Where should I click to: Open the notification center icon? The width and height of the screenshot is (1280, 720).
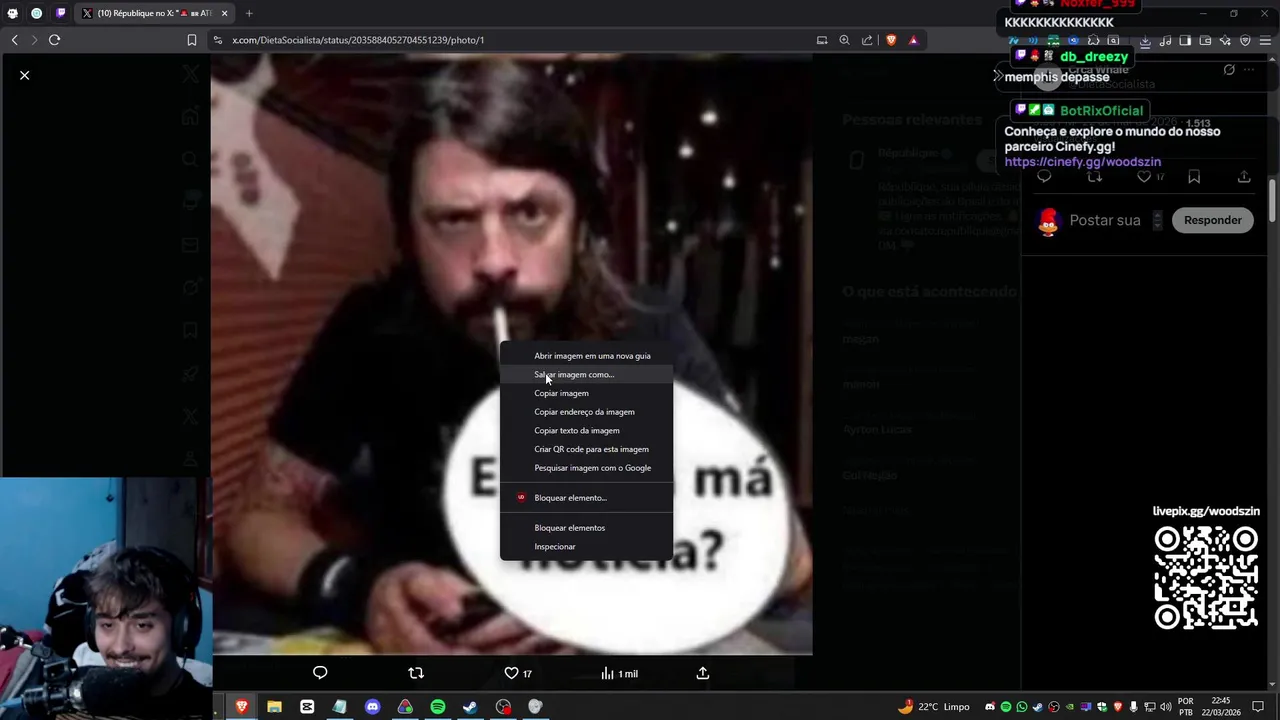point(1258,706)
